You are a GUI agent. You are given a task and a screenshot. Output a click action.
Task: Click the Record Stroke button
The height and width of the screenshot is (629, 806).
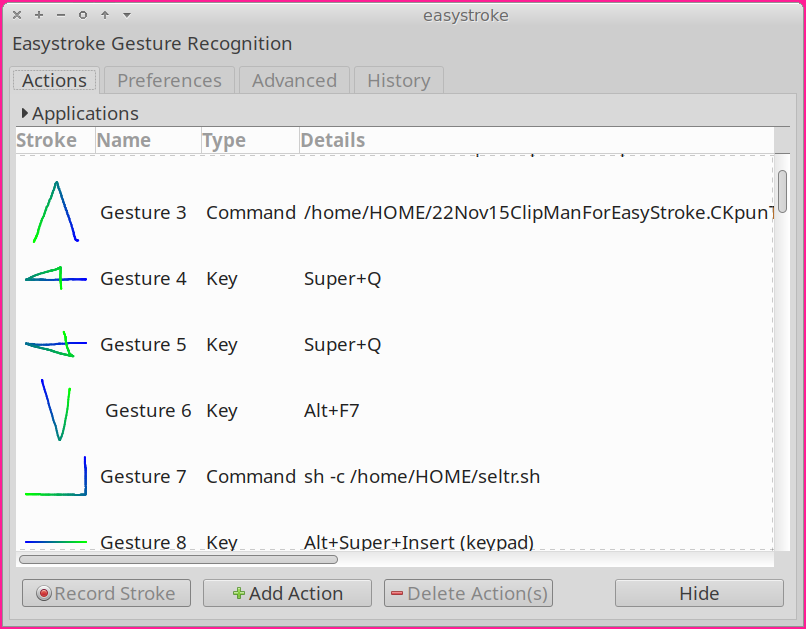[x=106, y=593]
